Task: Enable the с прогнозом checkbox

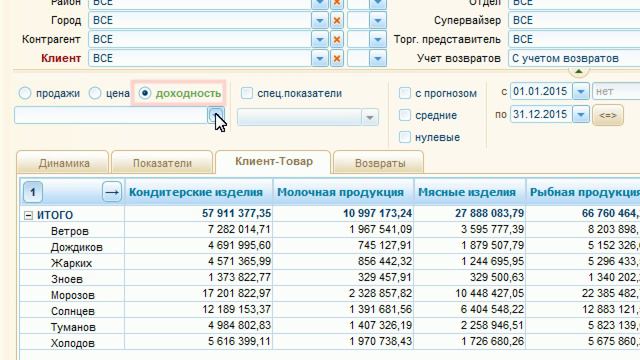Action: tap(404, 93)
